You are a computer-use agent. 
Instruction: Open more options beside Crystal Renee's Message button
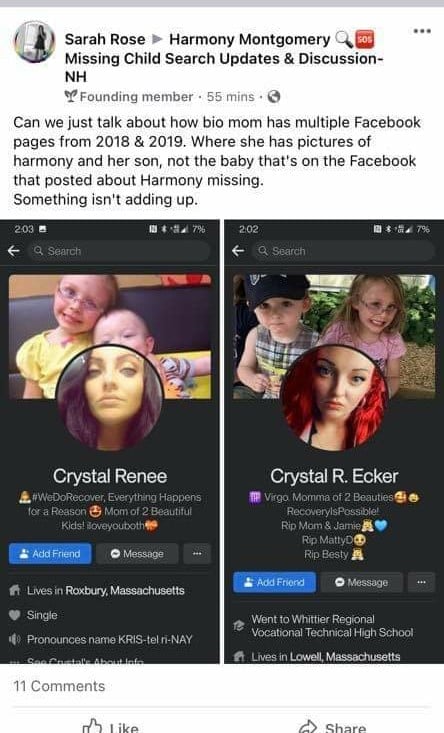click(x=197, y=553)
